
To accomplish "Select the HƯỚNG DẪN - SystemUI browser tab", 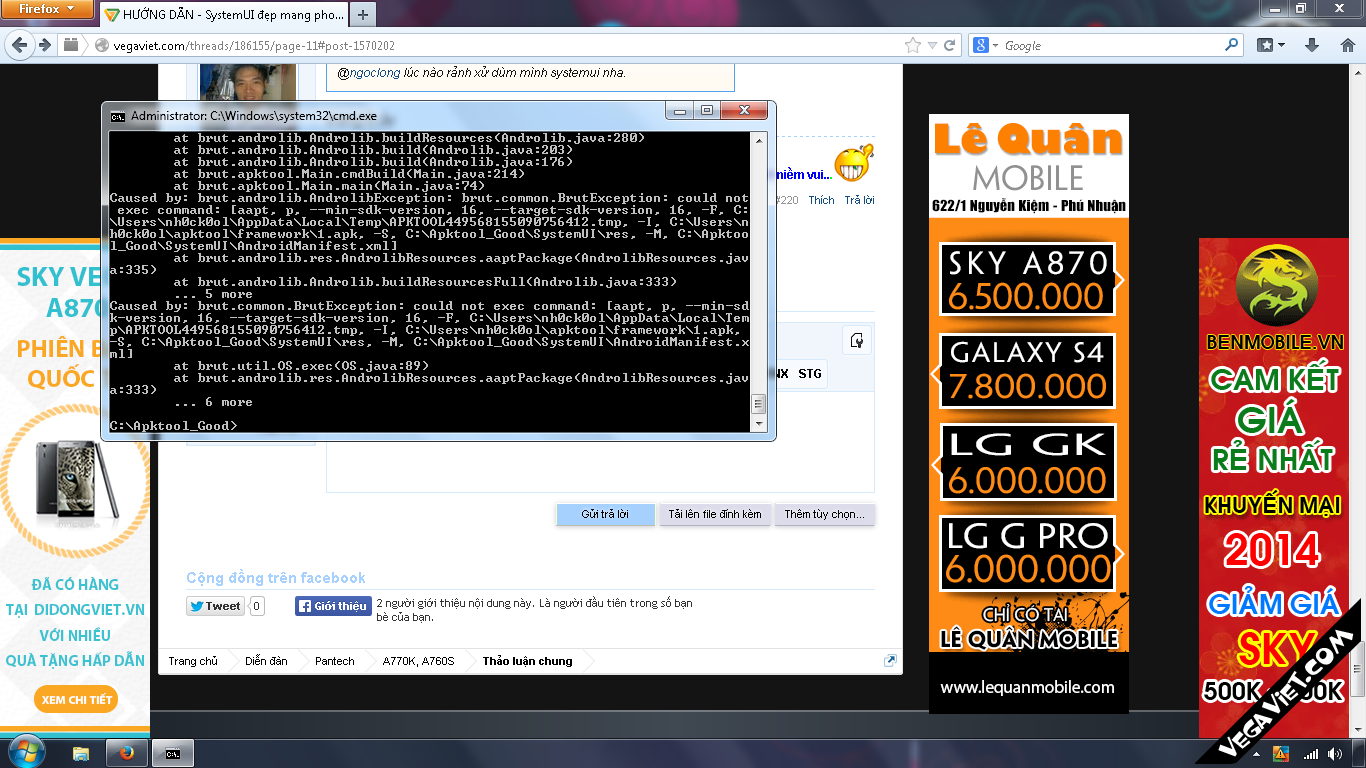I will click(224, 15).
